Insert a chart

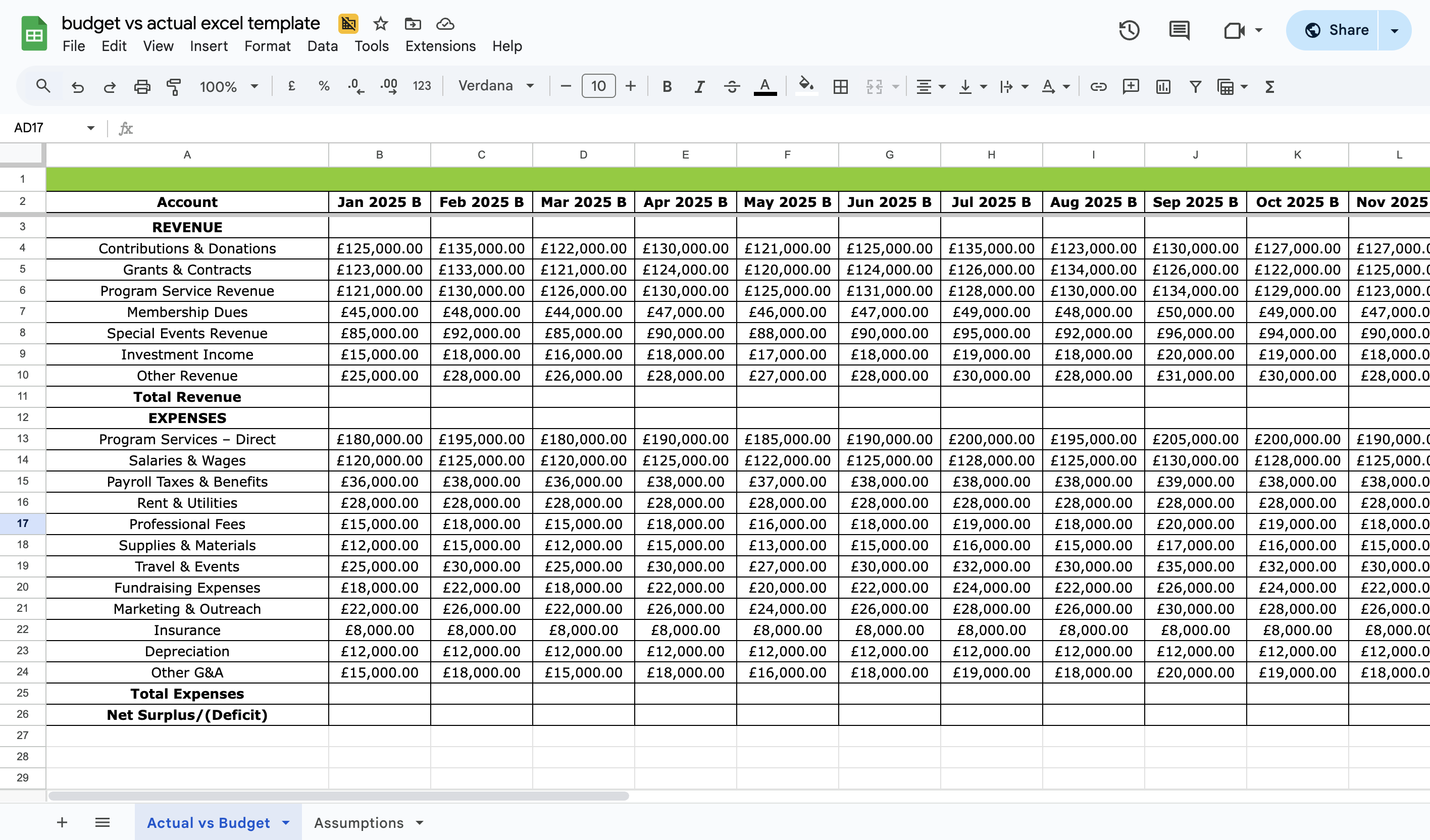[1163, 86]
